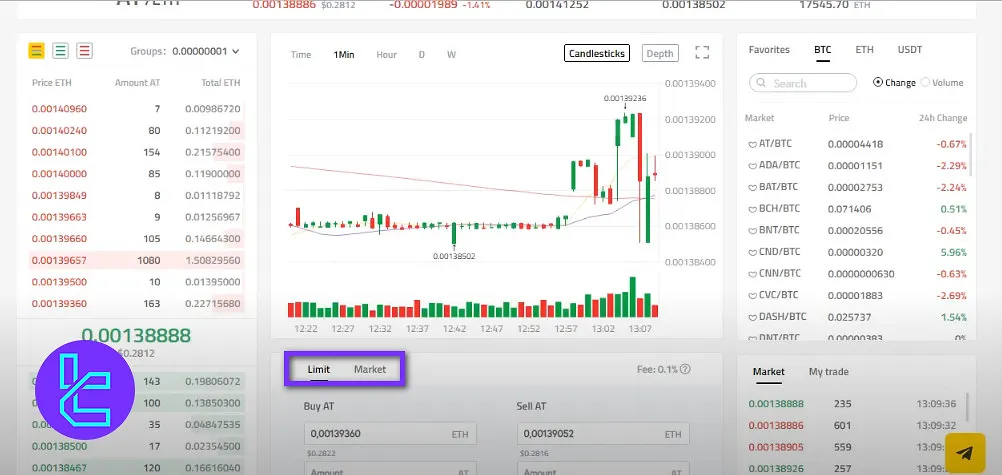Set chart interval to Hour

pos(386,54)
